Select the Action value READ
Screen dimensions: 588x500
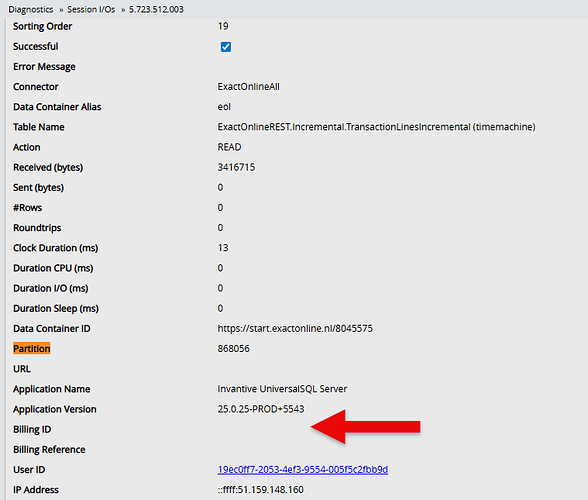point(230,147)
